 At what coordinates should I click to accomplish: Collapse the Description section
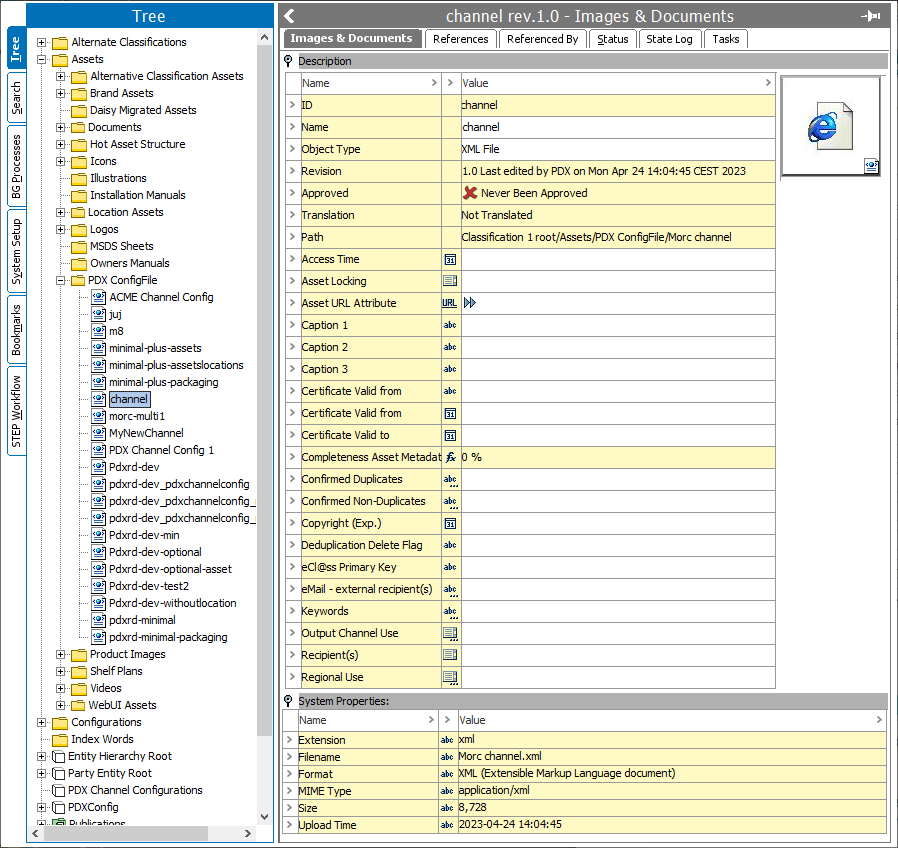pos(289,61)
